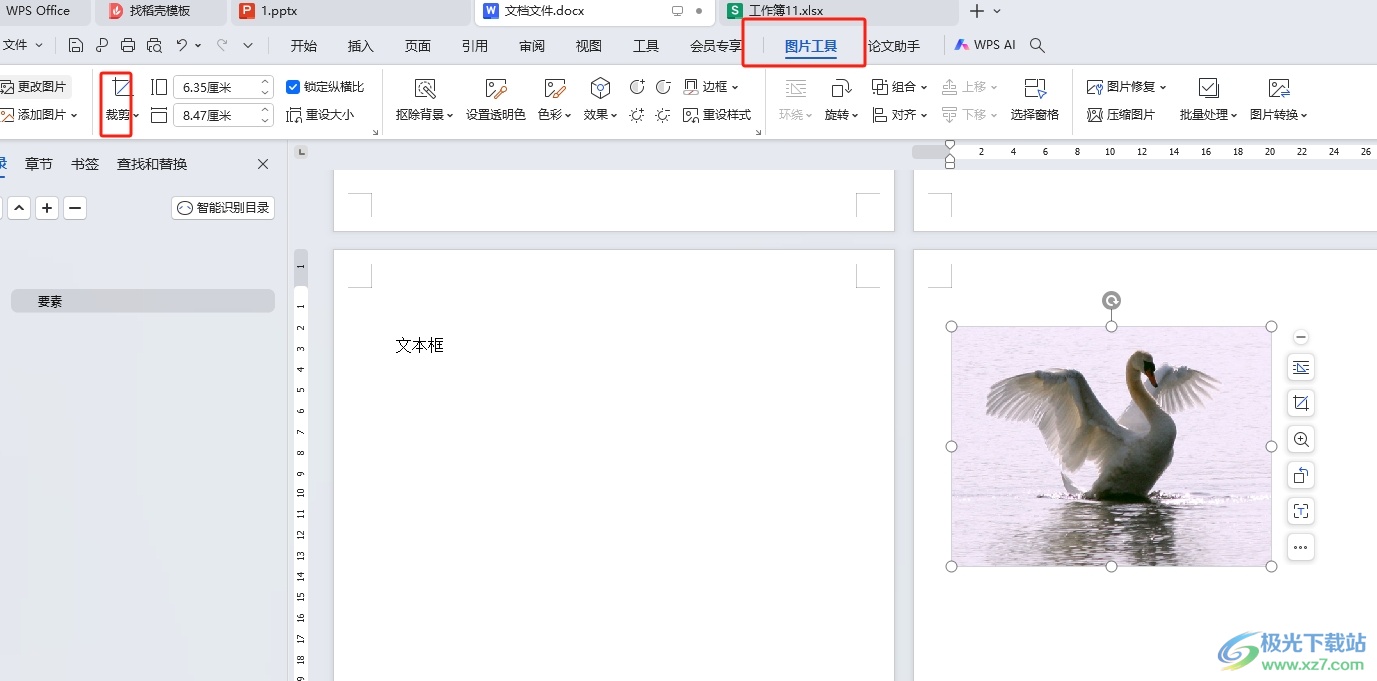Viewport: 1377px width, 681px height.
Task: Click Reset Style (重设样式) button
Action: pyautogui.click(x=717, y=115)
